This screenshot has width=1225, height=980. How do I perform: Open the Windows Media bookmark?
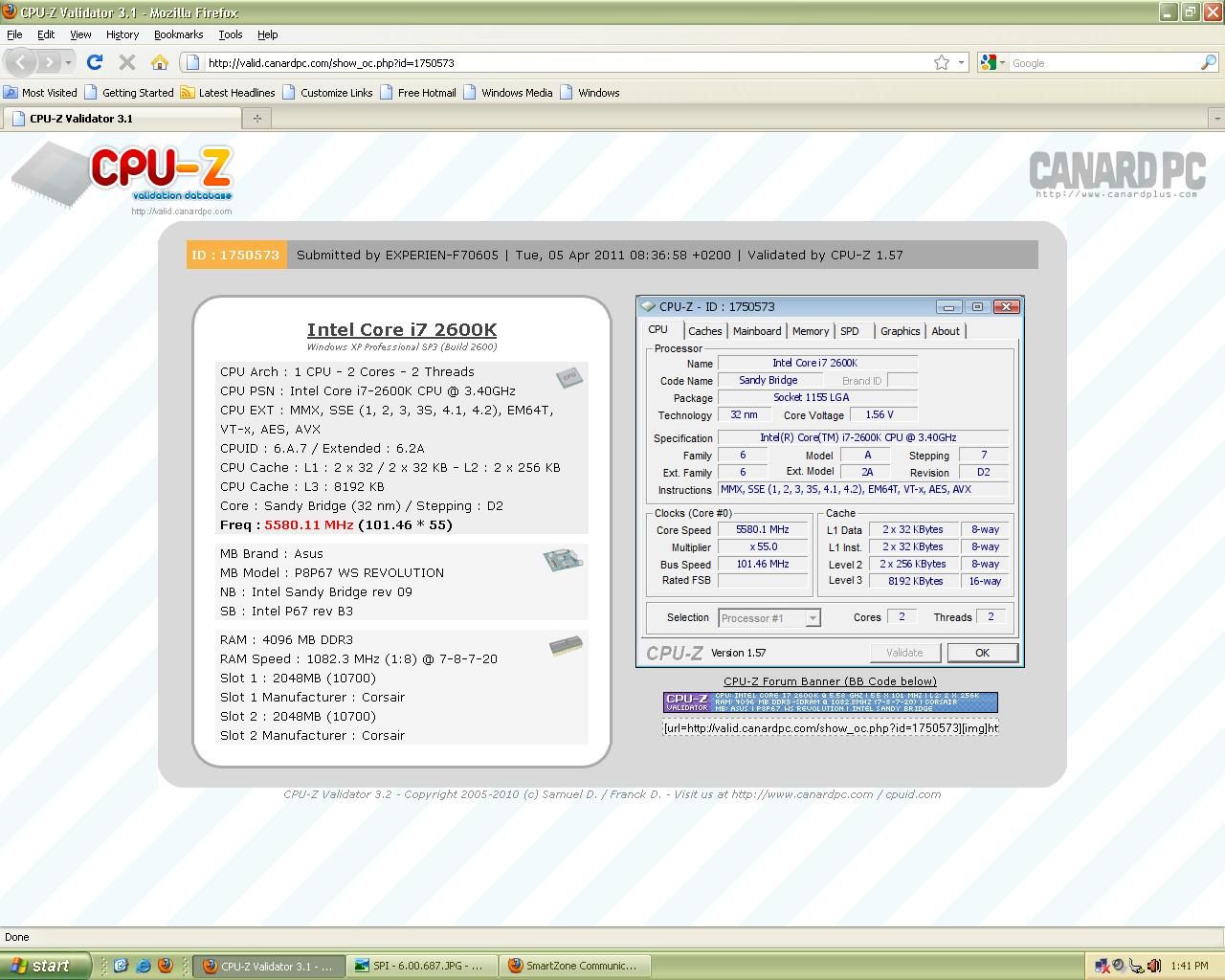click(508, 93)
